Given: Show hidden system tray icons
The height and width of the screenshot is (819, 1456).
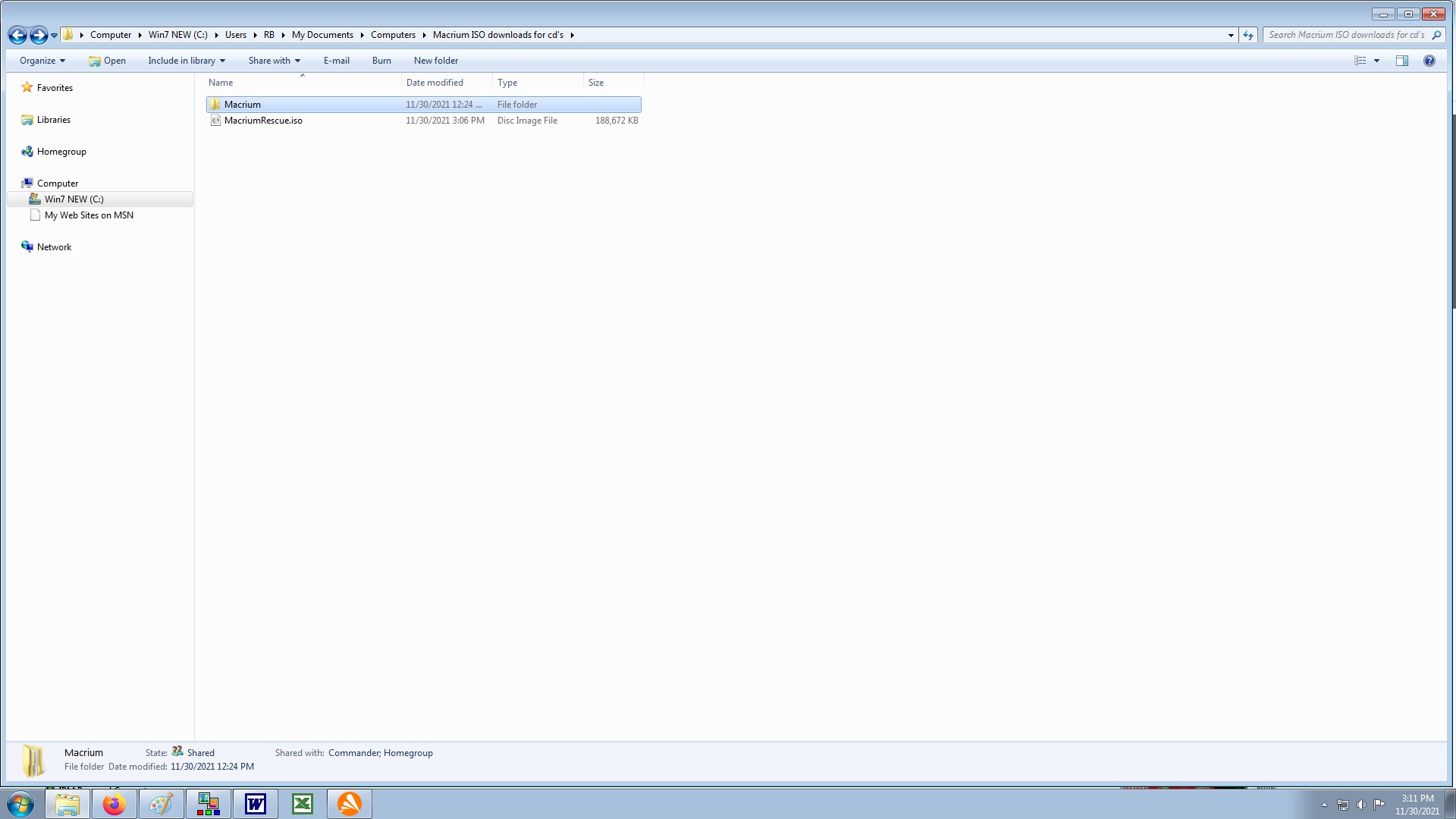Looking at the screenshot, I should [1324, 805].
